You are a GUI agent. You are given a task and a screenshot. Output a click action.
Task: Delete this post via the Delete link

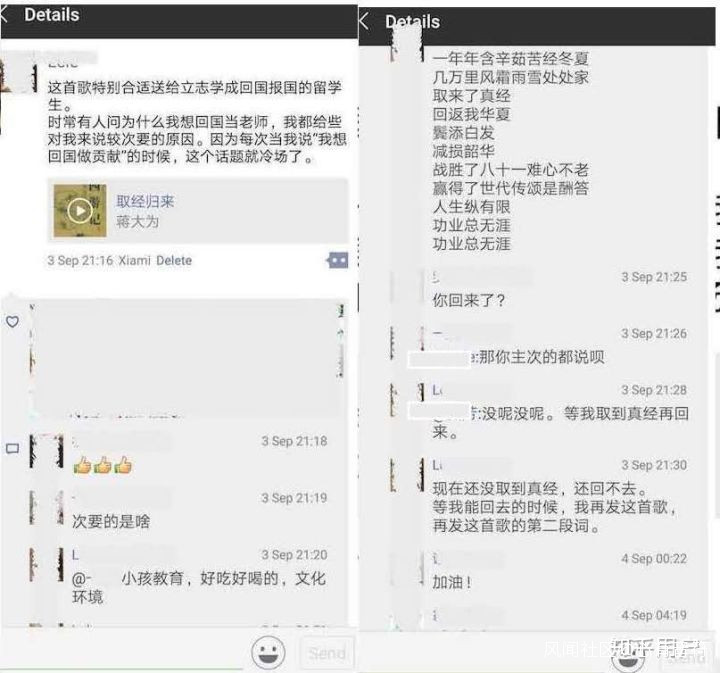pyautogui.click(x=174, y=260)
